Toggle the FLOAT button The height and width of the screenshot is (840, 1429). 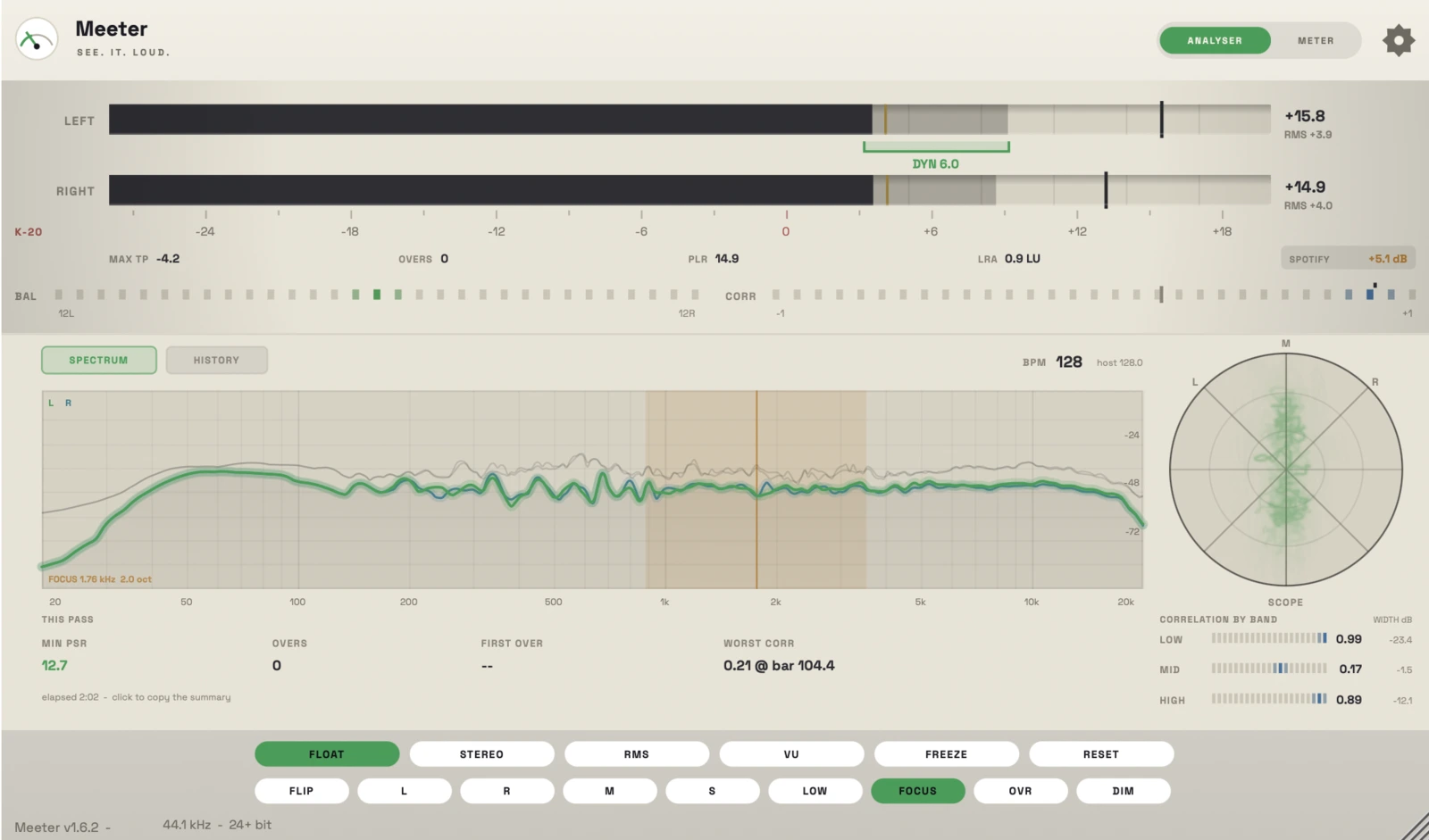[x=327, y=754]
